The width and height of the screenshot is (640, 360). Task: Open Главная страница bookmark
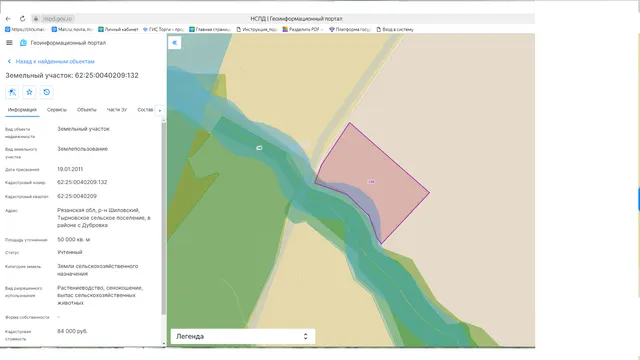(210, 29)
